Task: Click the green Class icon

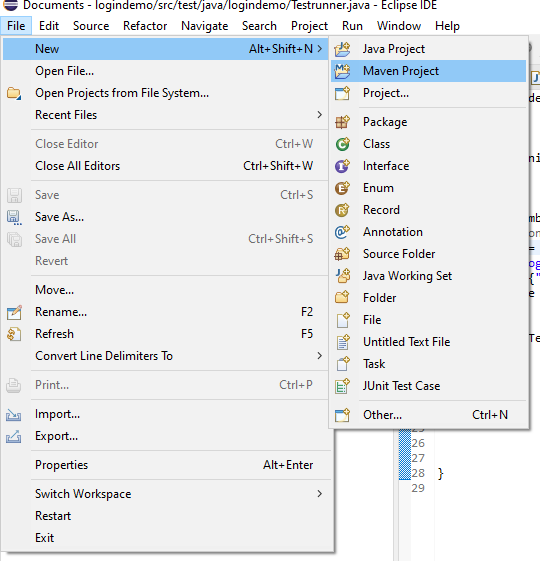Action: coord(342,144)
